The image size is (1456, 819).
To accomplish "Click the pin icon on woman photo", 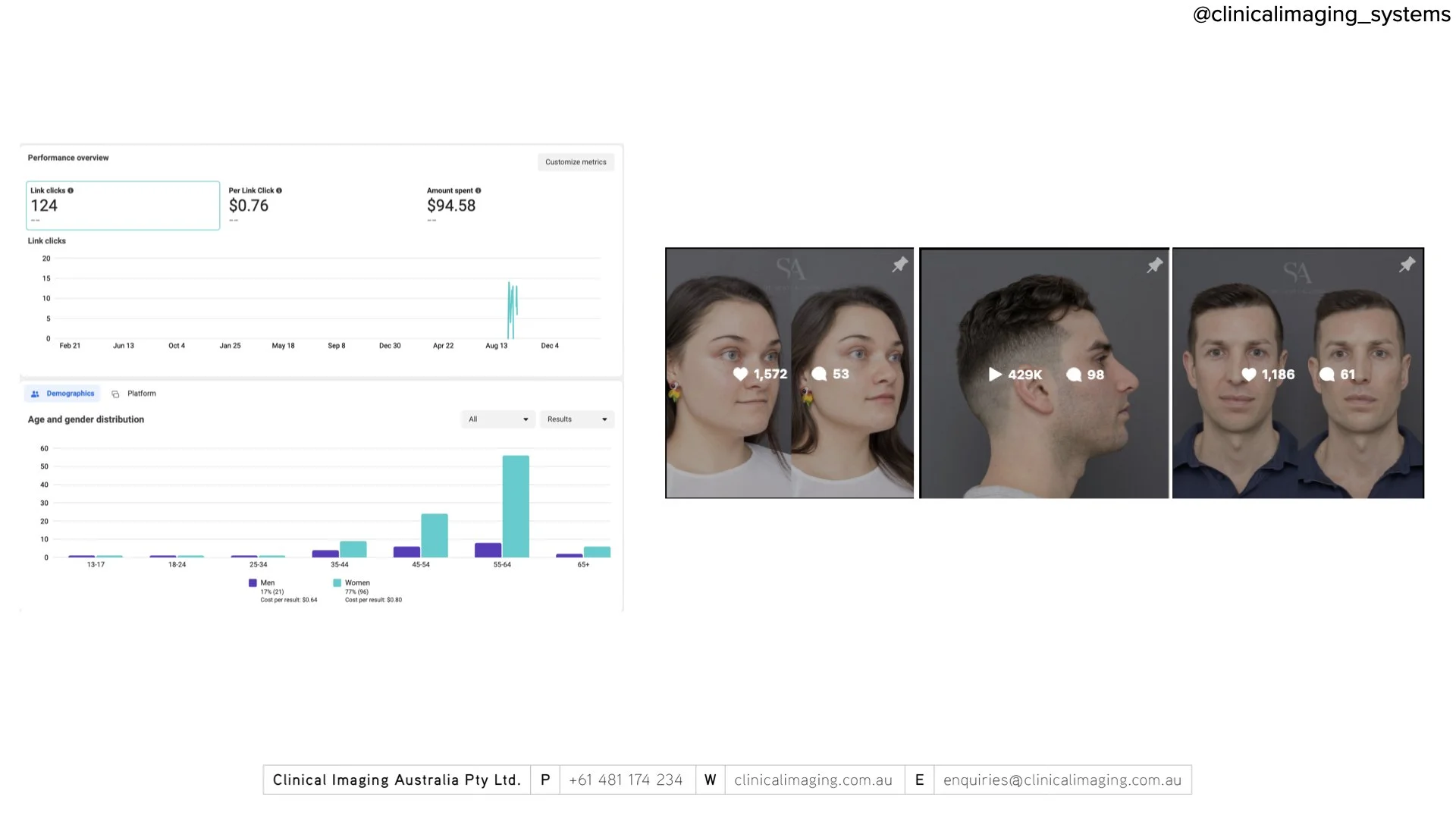I will pos(899,265).
